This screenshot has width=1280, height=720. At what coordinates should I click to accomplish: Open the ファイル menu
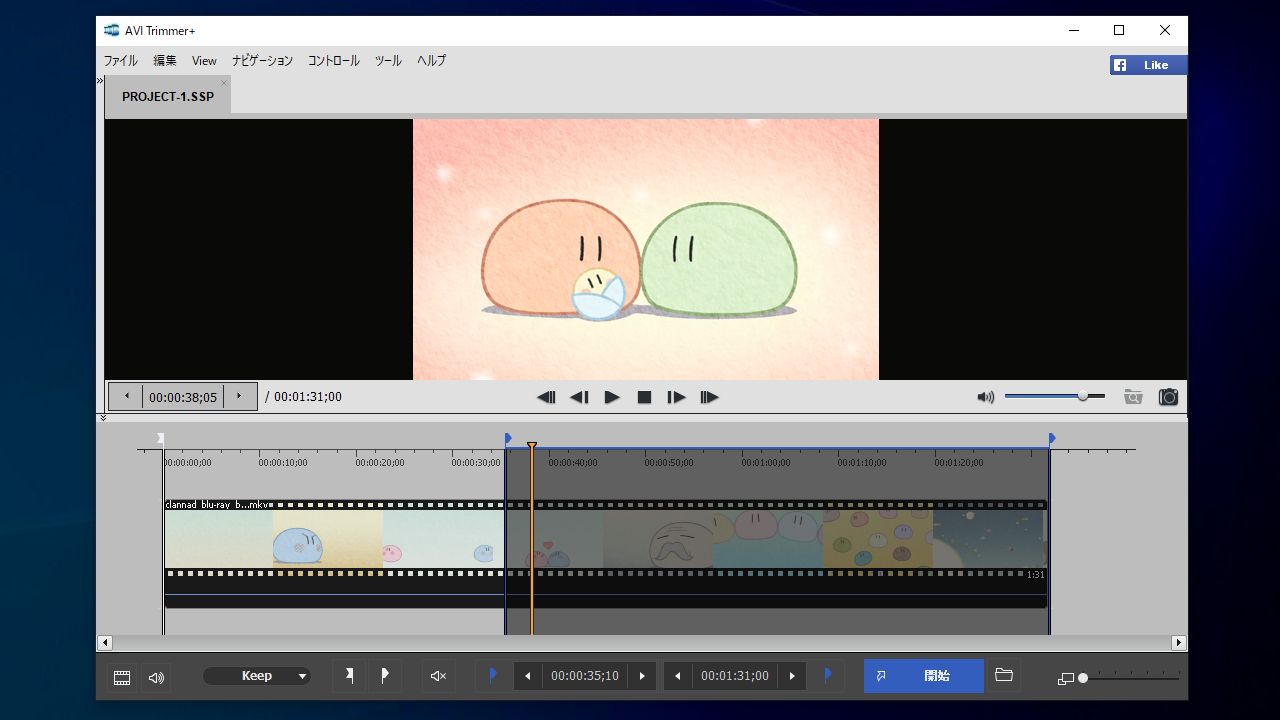(121, 61)
